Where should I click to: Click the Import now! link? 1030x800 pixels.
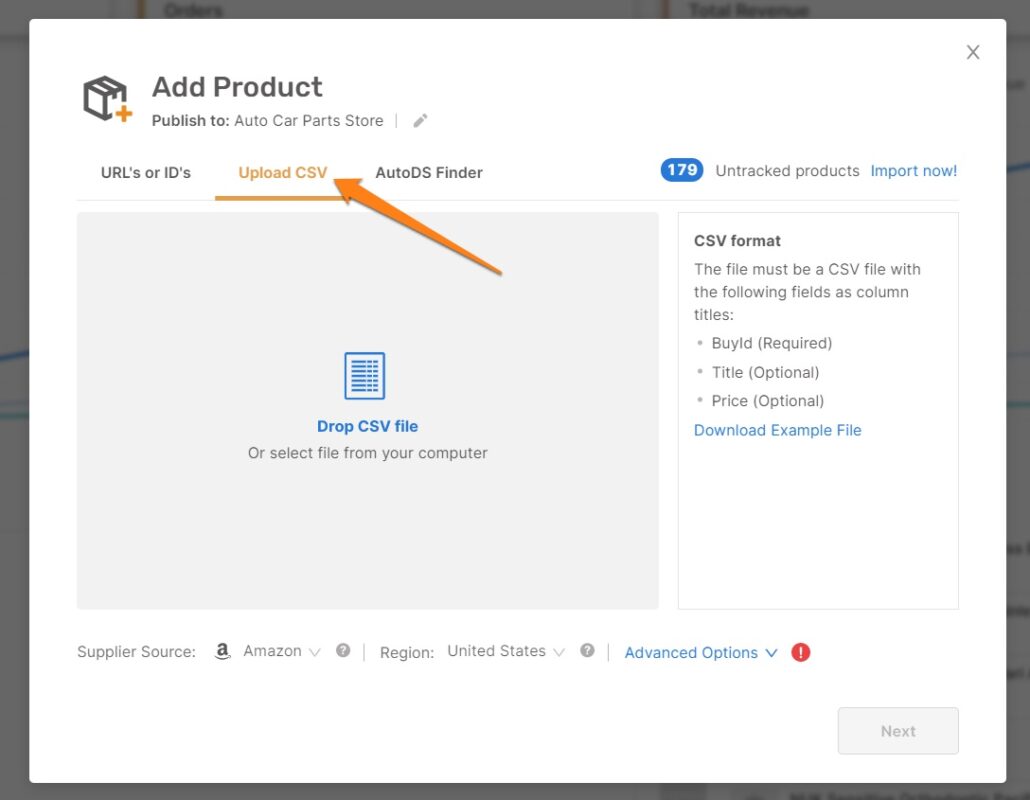(913, 171)
